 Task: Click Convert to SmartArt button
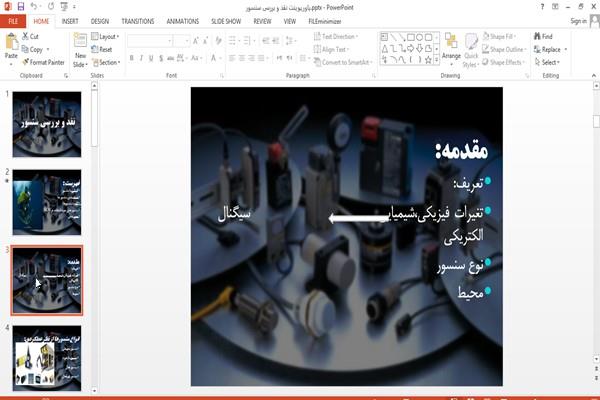[x=343, y=62]
